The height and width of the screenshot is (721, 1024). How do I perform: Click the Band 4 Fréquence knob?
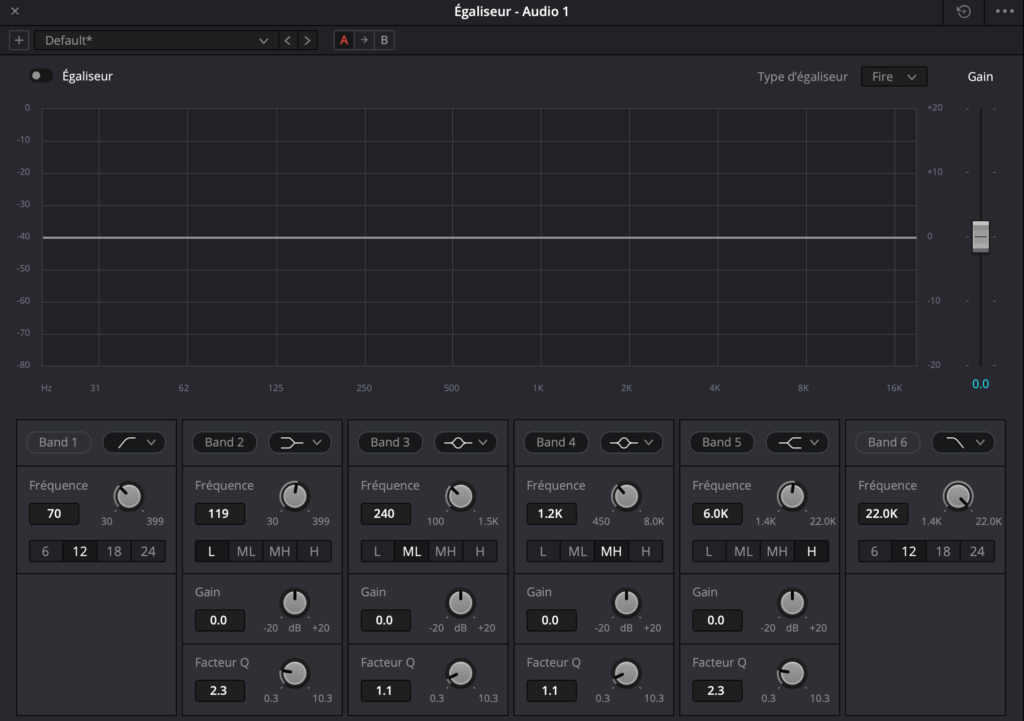[x=626, y=496]
